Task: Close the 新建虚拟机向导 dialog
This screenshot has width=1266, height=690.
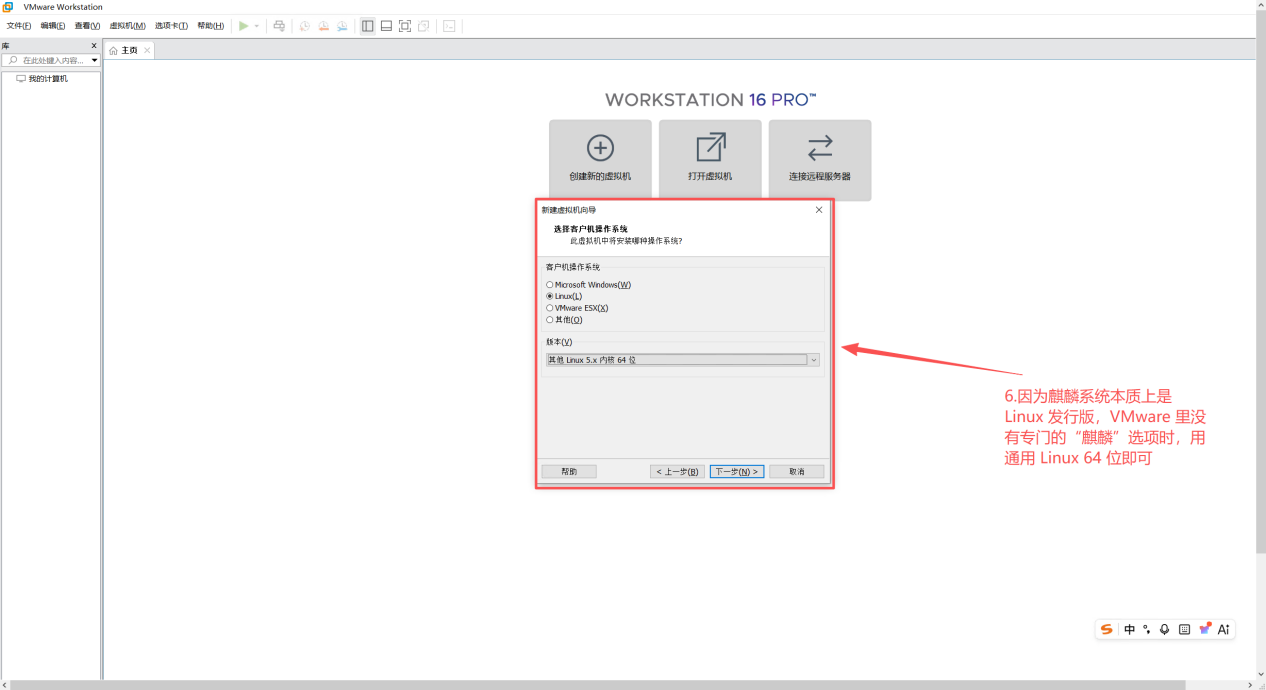Action: pos(819,210)
